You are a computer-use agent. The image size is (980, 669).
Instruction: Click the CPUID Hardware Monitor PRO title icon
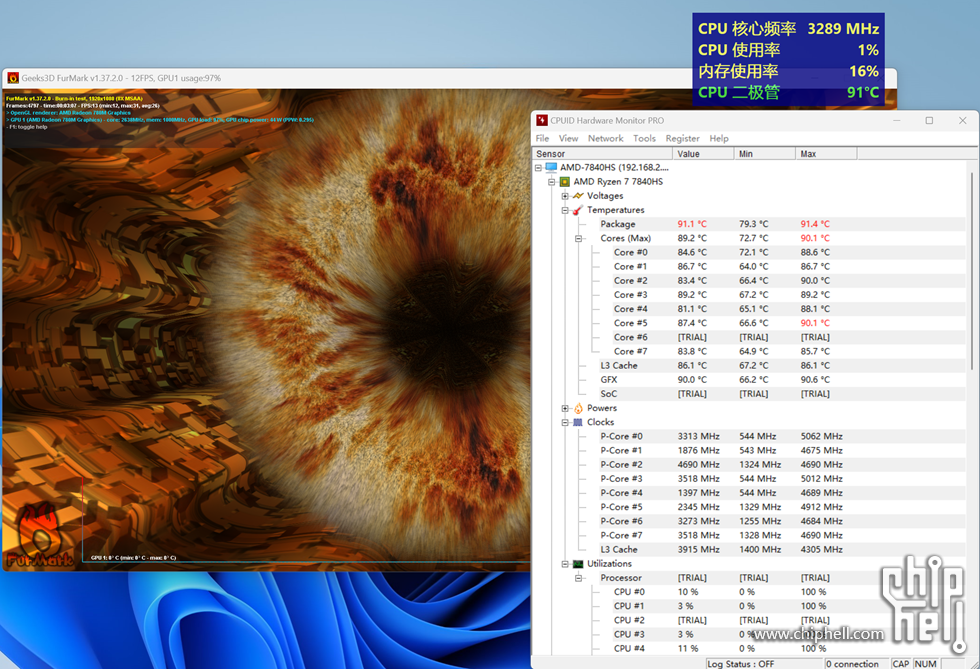(x=542, y=120)
